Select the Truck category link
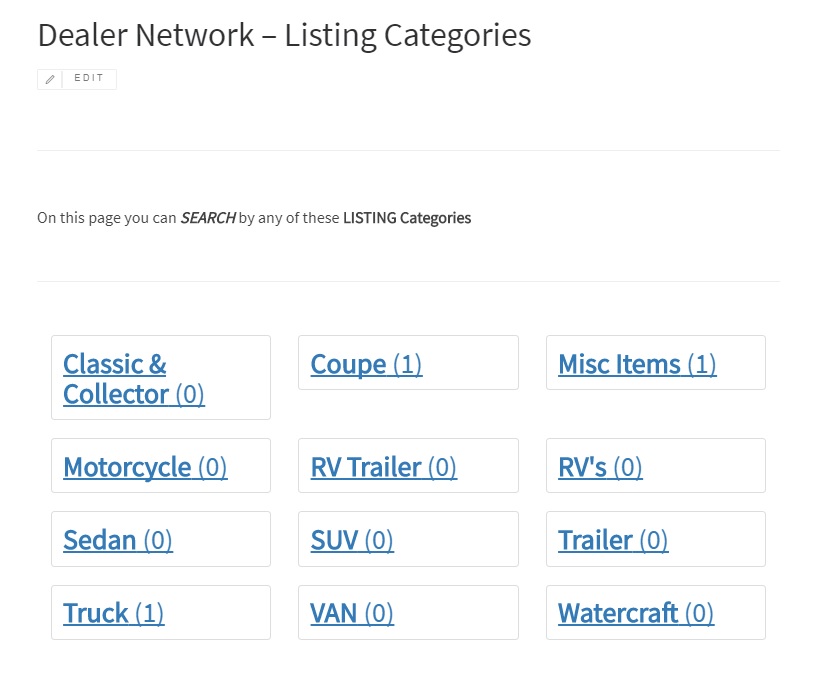 tap(96, 613)
